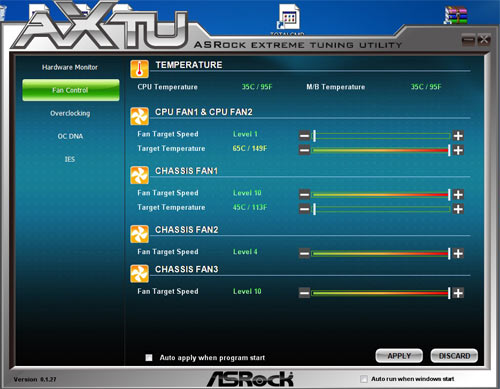Click the Chassis Fan3 Level 10 value

247,291
